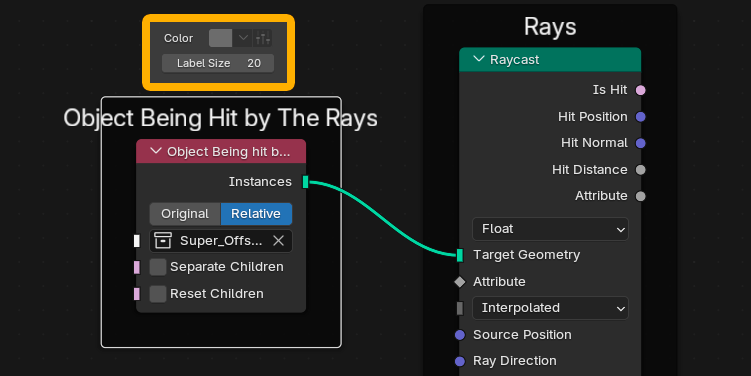
Task: Select the Original transform space option
Action: coord(185,214)
